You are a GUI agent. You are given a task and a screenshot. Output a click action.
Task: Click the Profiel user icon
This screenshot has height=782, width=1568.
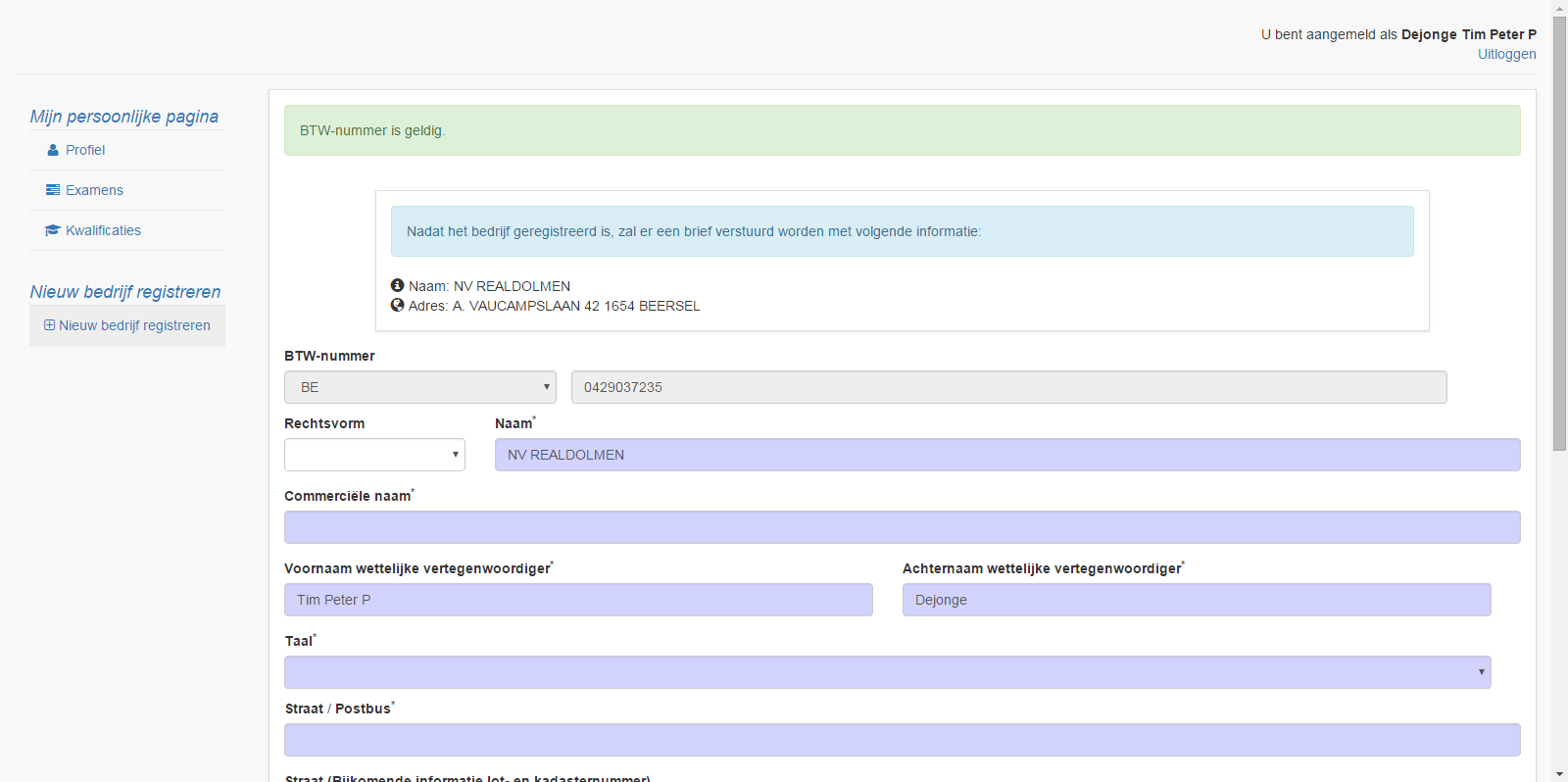53,150
